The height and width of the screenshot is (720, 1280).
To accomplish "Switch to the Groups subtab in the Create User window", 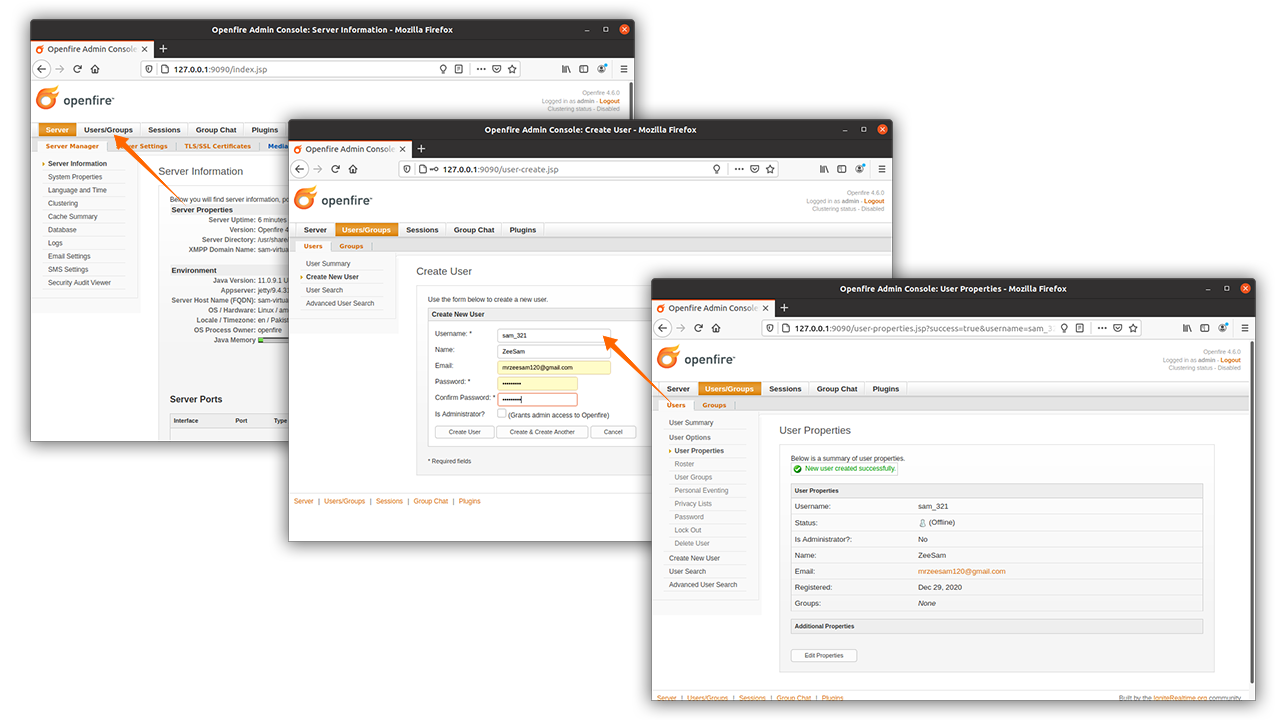I will pos(351,246).
